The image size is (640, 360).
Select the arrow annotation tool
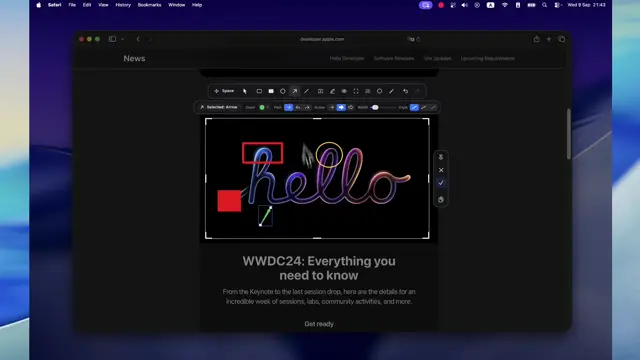point(295,91)
